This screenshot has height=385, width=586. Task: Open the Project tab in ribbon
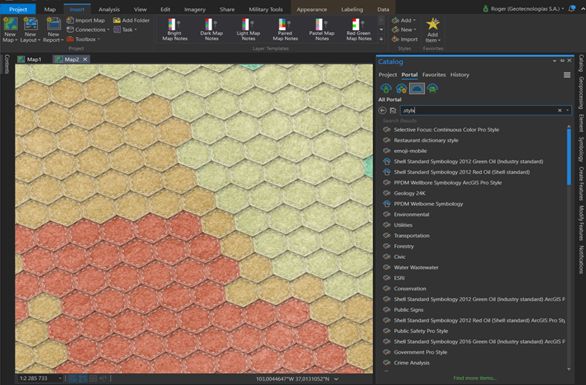click(x=18, y=9)
